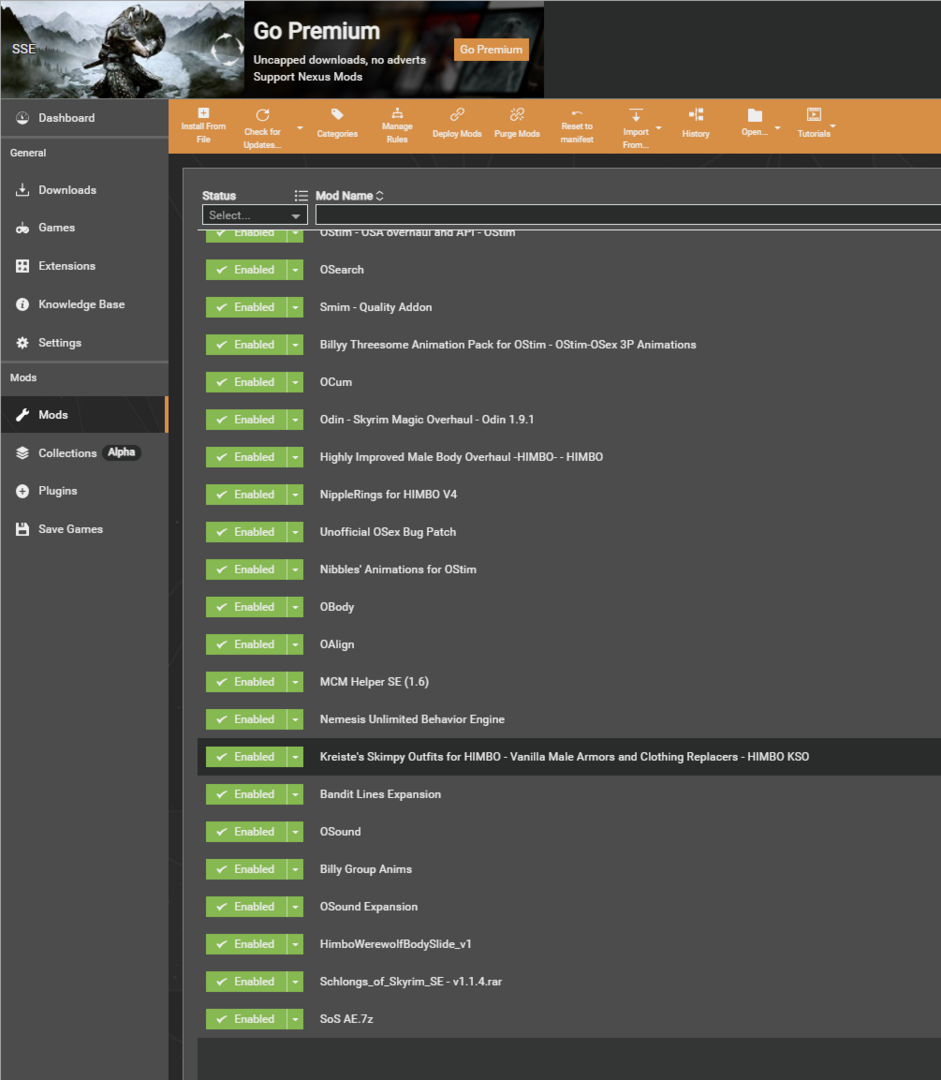
Task: Click Open folder toolbar icon
Action: click(x=755, y=115)
